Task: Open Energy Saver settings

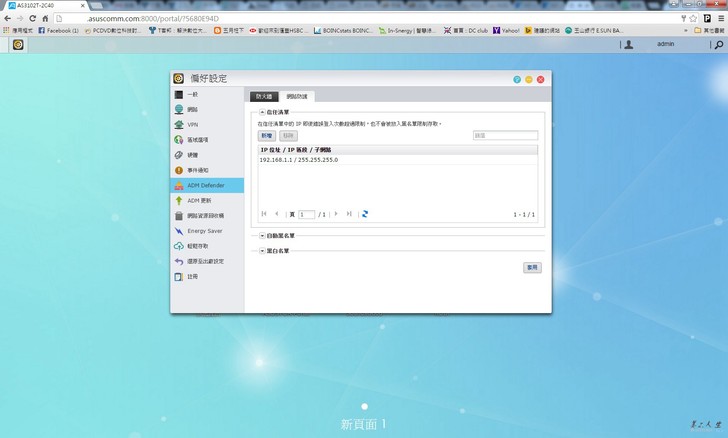Action: (x=207, y=231)
